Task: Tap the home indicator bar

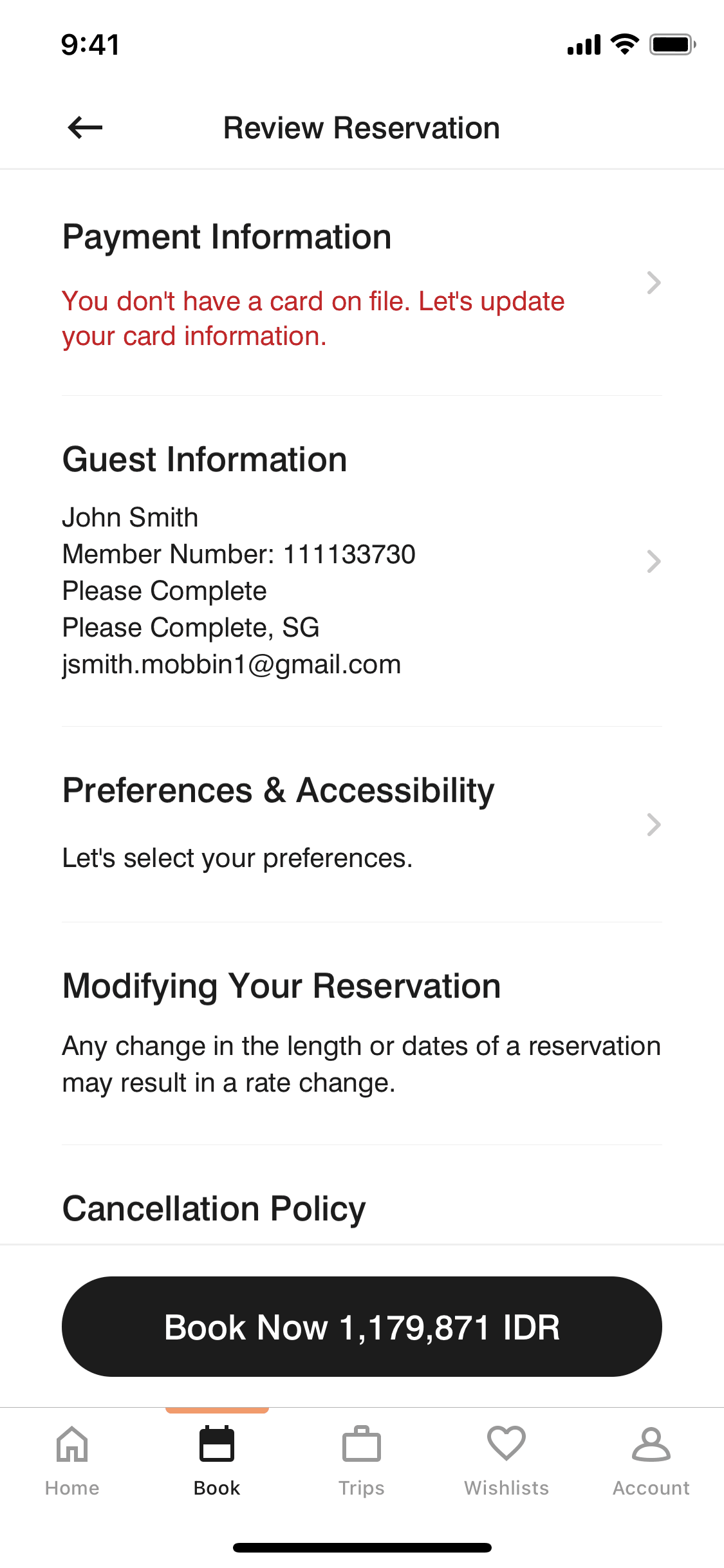Action: coord(362,1547)
